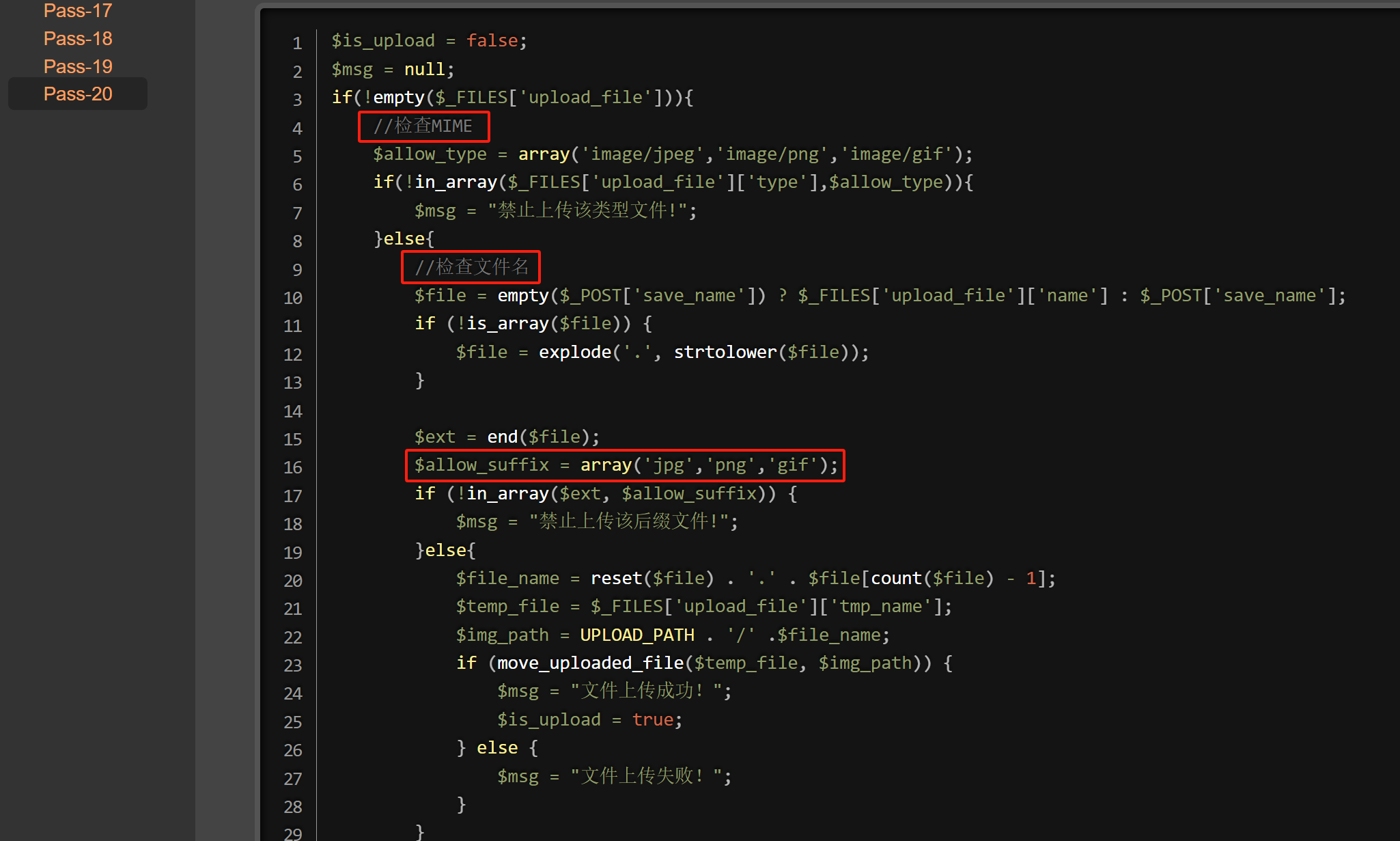Click the $is_upload = false line

(429, 41)
